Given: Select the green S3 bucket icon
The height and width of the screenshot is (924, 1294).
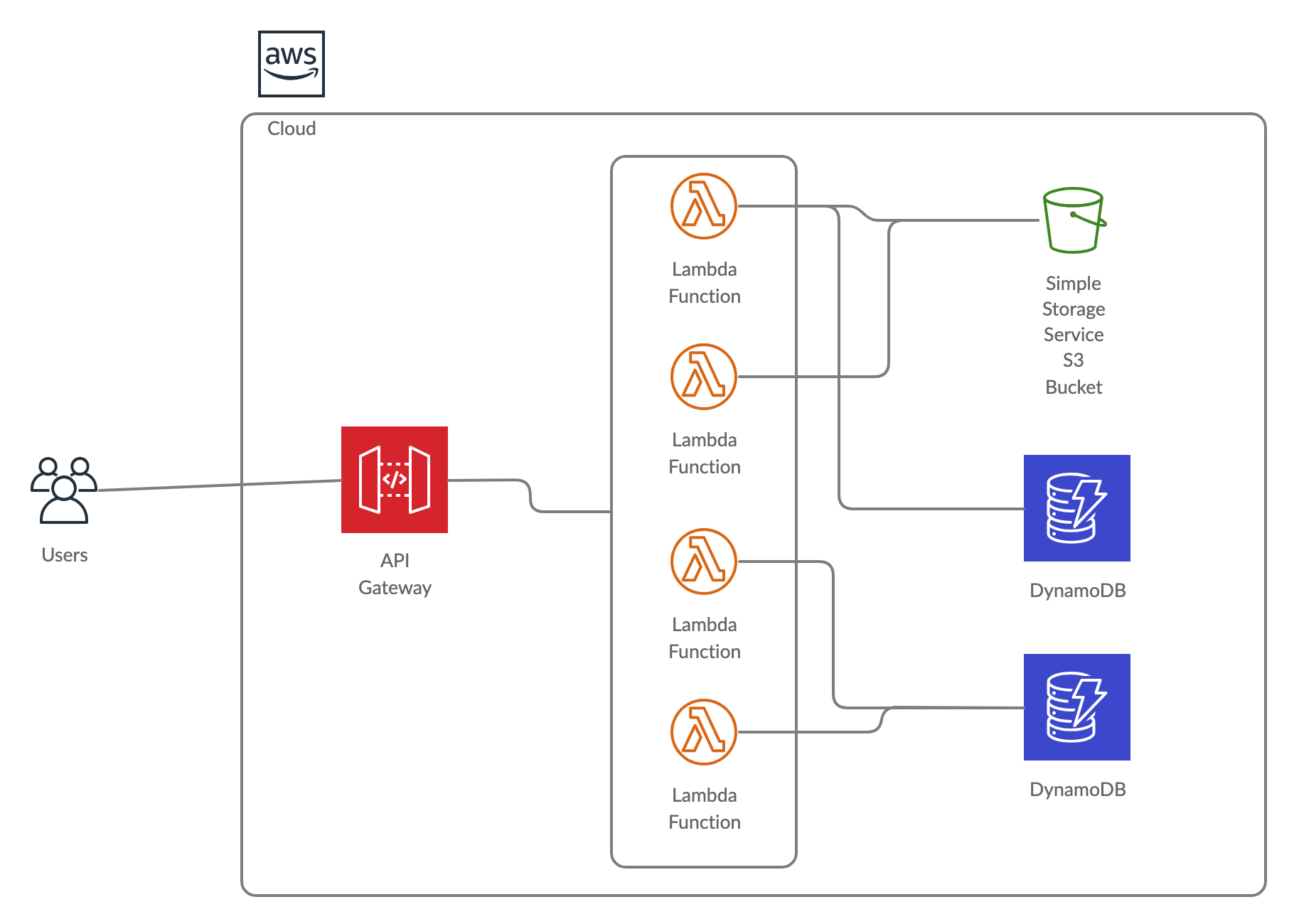Looking at the screenshot, I should [x=1074, y=220].
